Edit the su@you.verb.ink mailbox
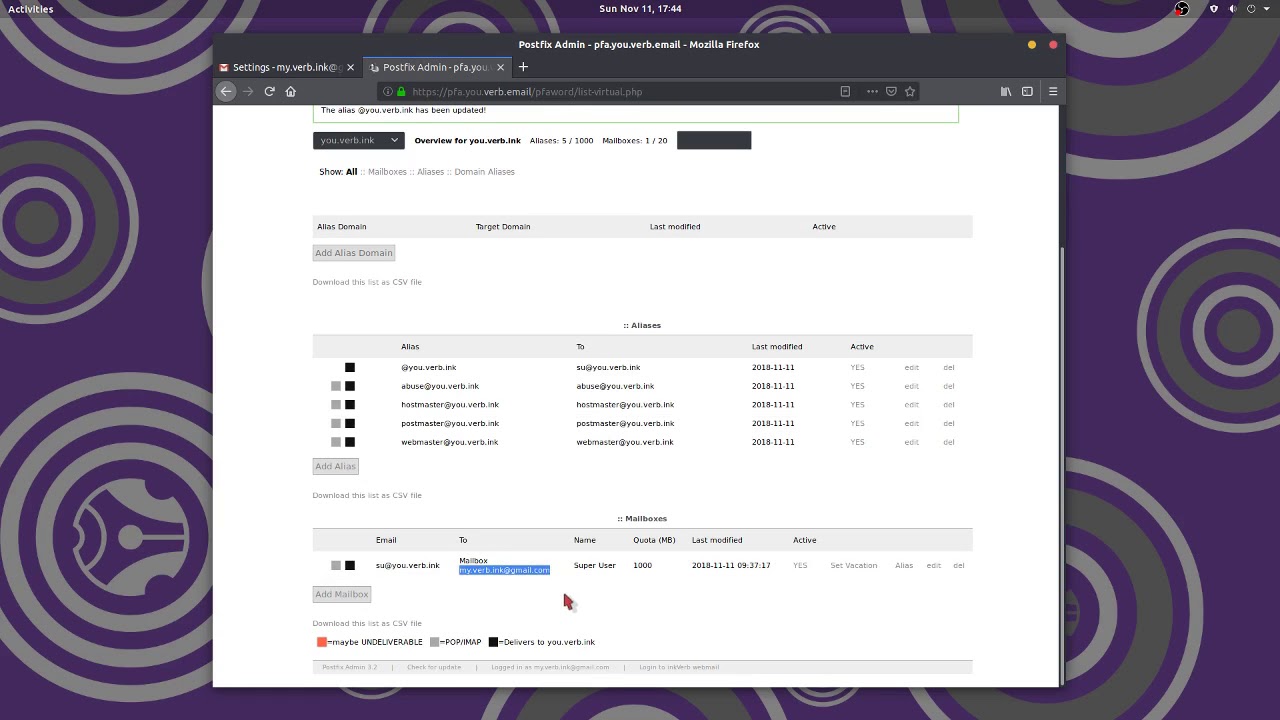This screenshot has width=1280, height=720. [x=933, y=565]
